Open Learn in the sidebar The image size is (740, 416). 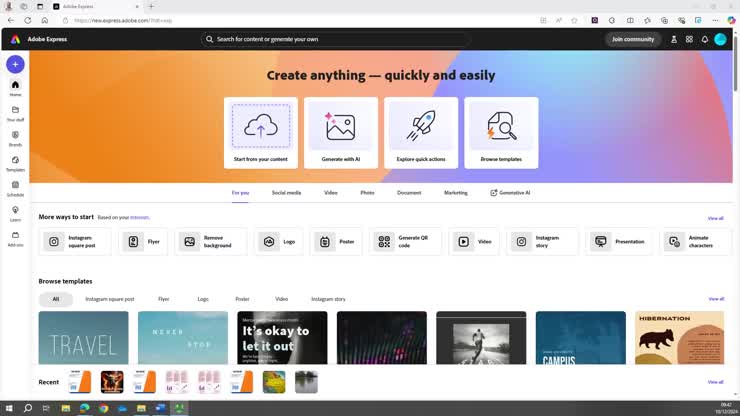pyautogui.click(x=15, y=213)
